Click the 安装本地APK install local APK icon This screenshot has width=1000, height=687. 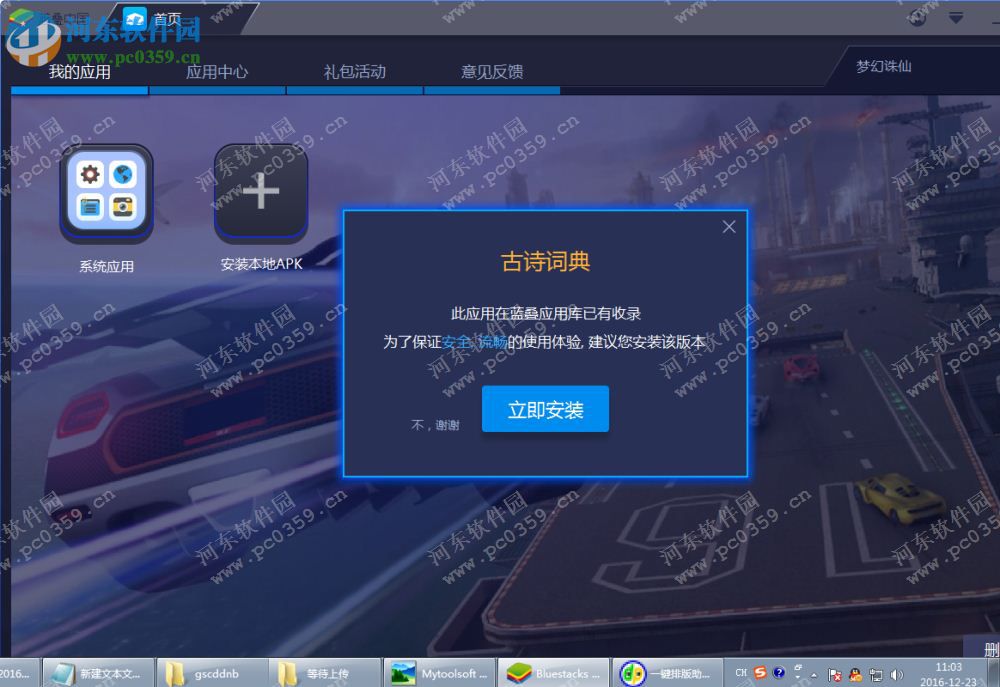coord(260,192)
